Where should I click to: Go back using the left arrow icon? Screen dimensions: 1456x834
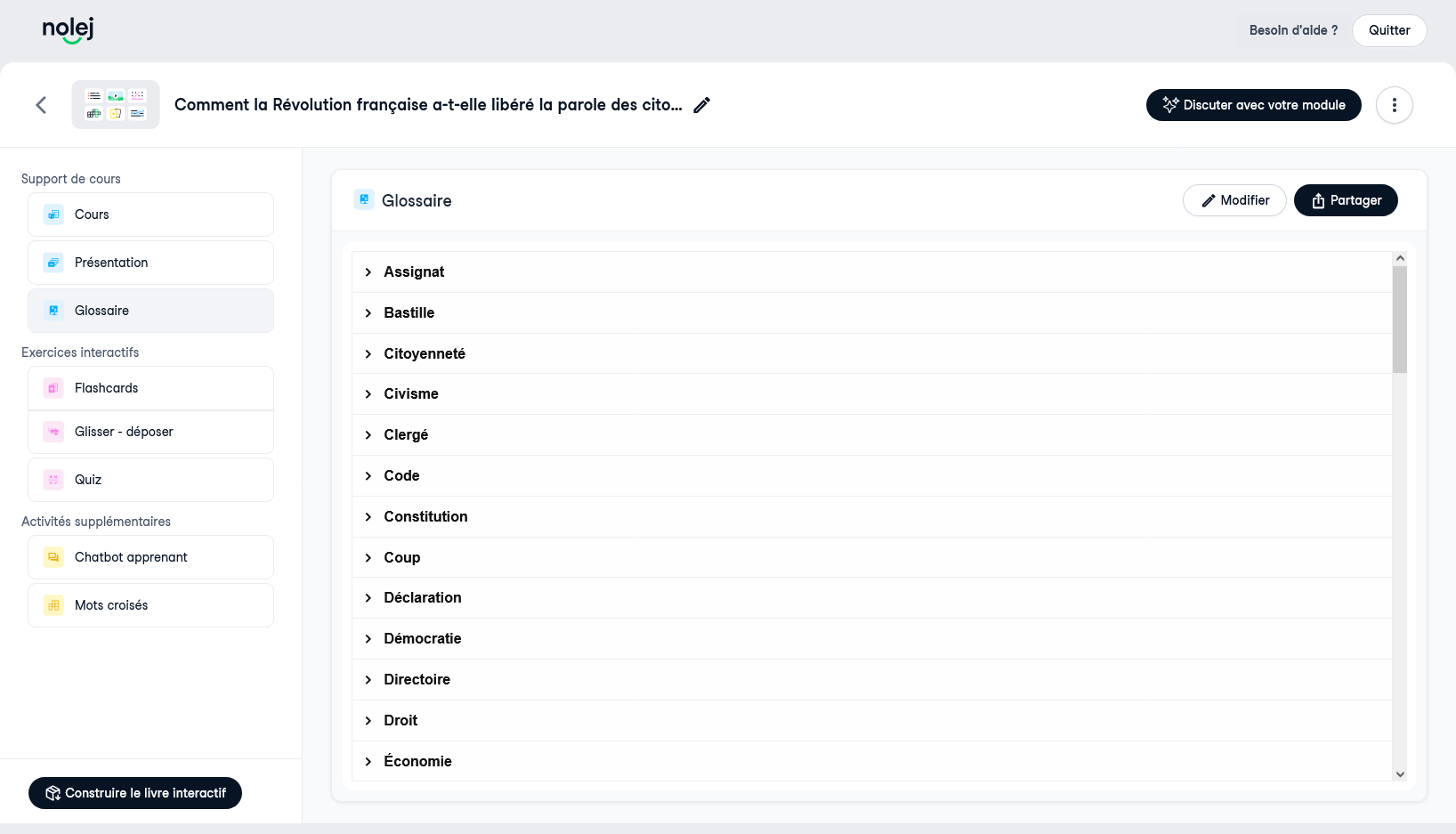pyautogui.click(x=41, y=105)
